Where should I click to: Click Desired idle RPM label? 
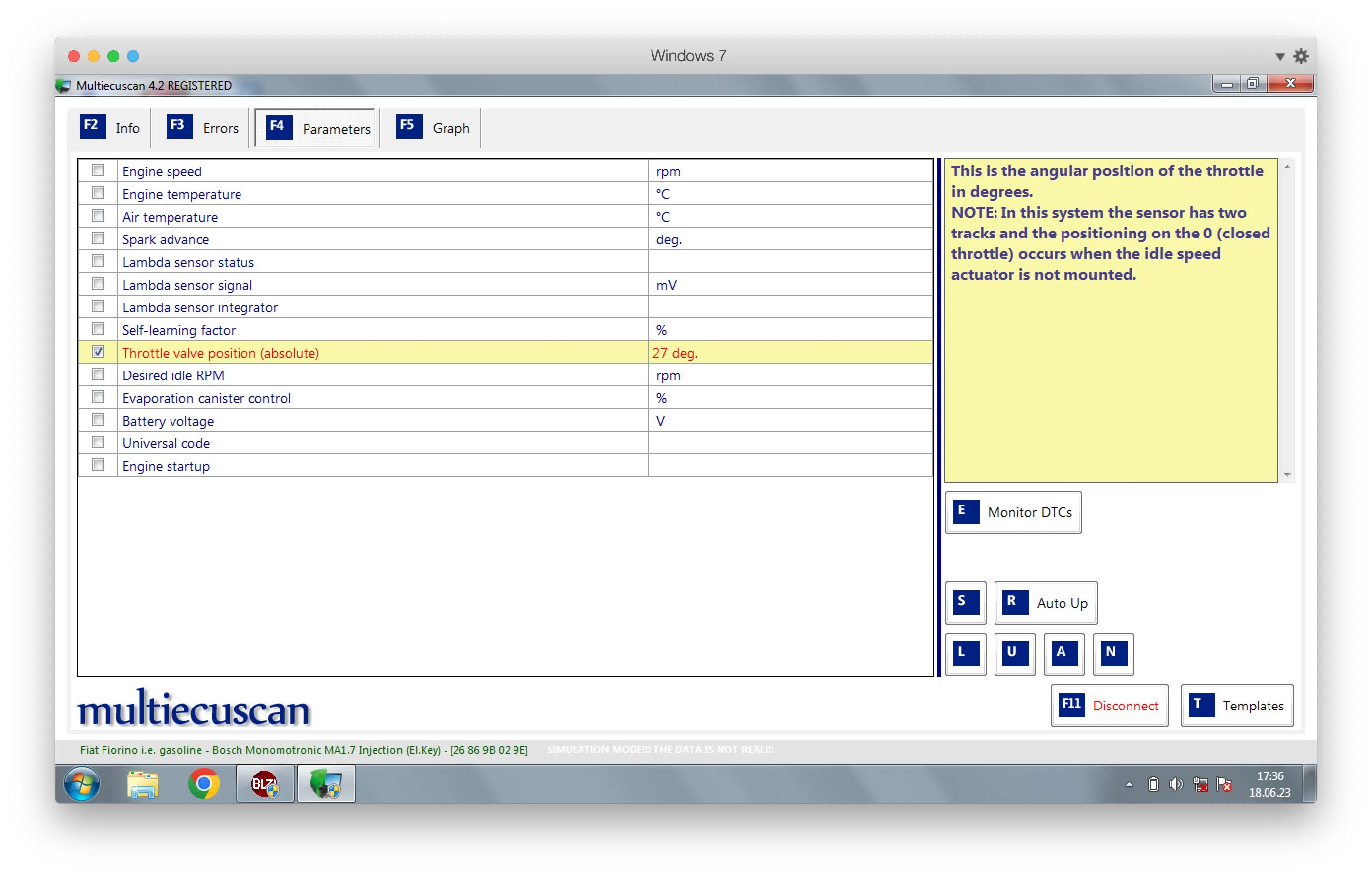(x=173, y=375)
